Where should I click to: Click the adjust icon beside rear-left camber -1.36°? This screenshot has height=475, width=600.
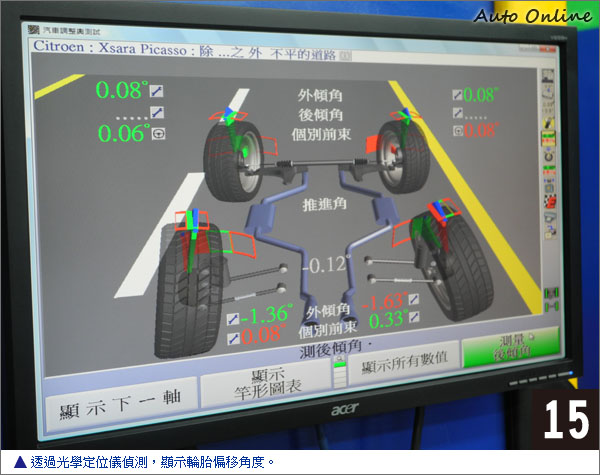232,318
